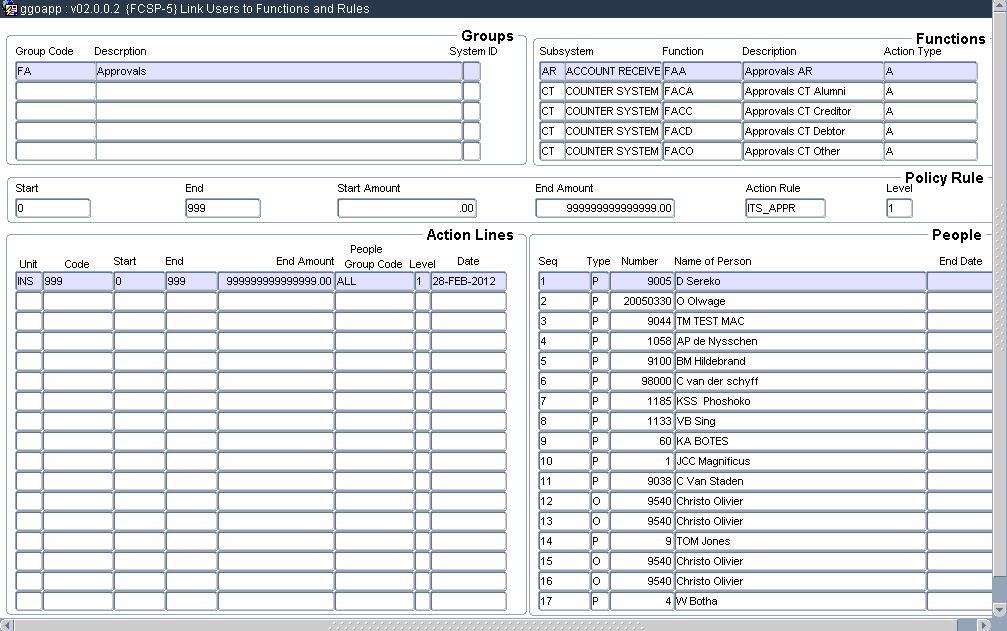Click the Approvals CT Other description field

pyautogui.click(x=812, y=152)
